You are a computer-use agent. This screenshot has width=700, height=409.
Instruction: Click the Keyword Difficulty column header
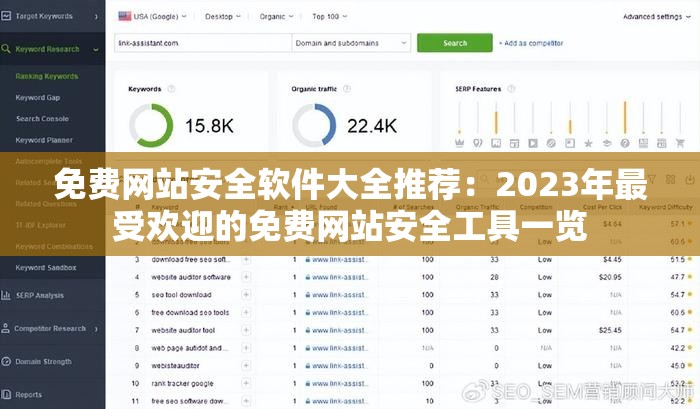[x=666, y=207]
